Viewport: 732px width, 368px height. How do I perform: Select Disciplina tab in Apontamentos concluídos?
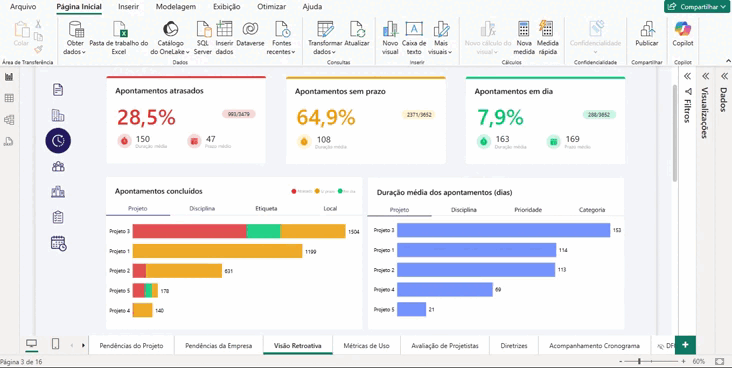[202, 209]
